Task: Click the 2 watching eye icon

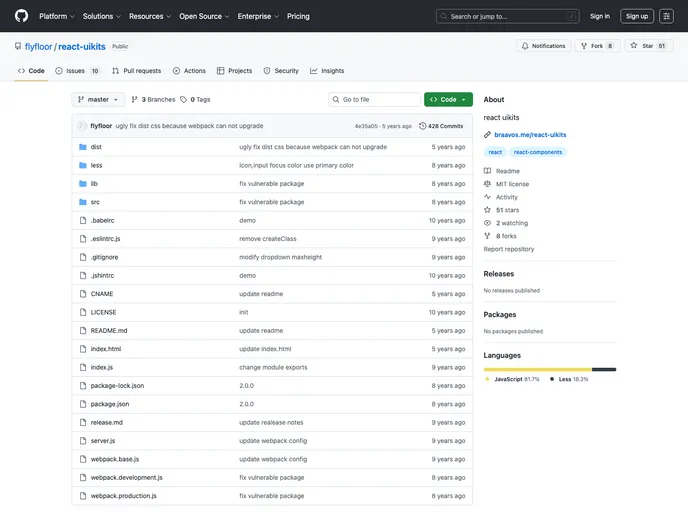Action: pyautogui.click(x=487, y=223)
